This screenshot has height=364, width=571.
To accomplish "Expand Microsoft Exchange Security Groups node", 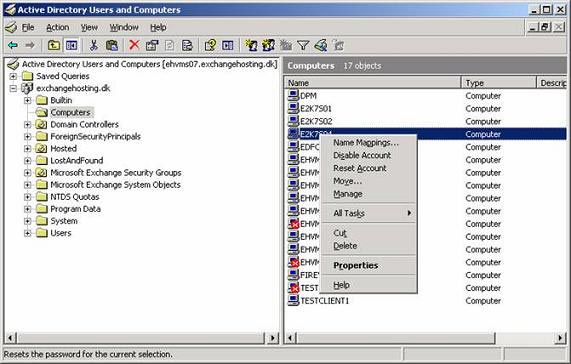I will pos(28,173).
